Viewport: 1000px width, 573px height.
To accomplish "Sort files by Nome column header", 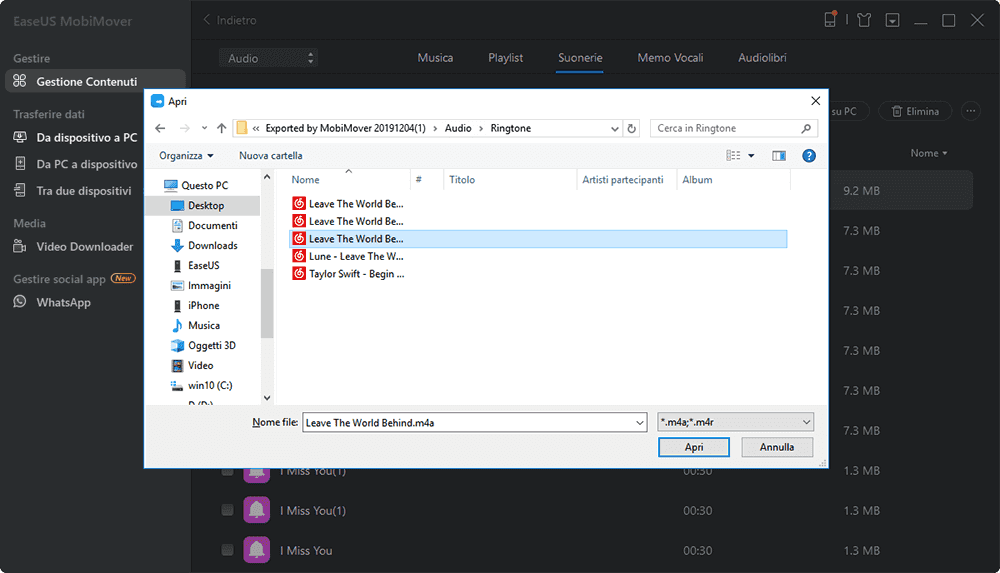I will [305, 180].
